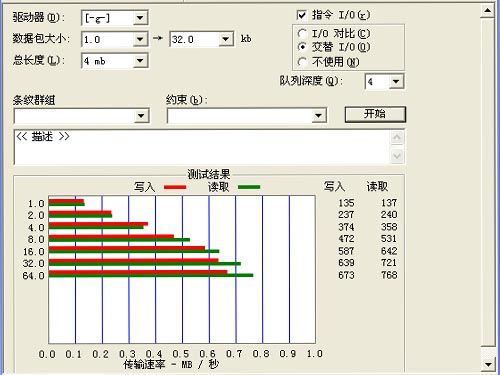
Task: Click the 64.0 row label in chart
Action: click(33, 276)
